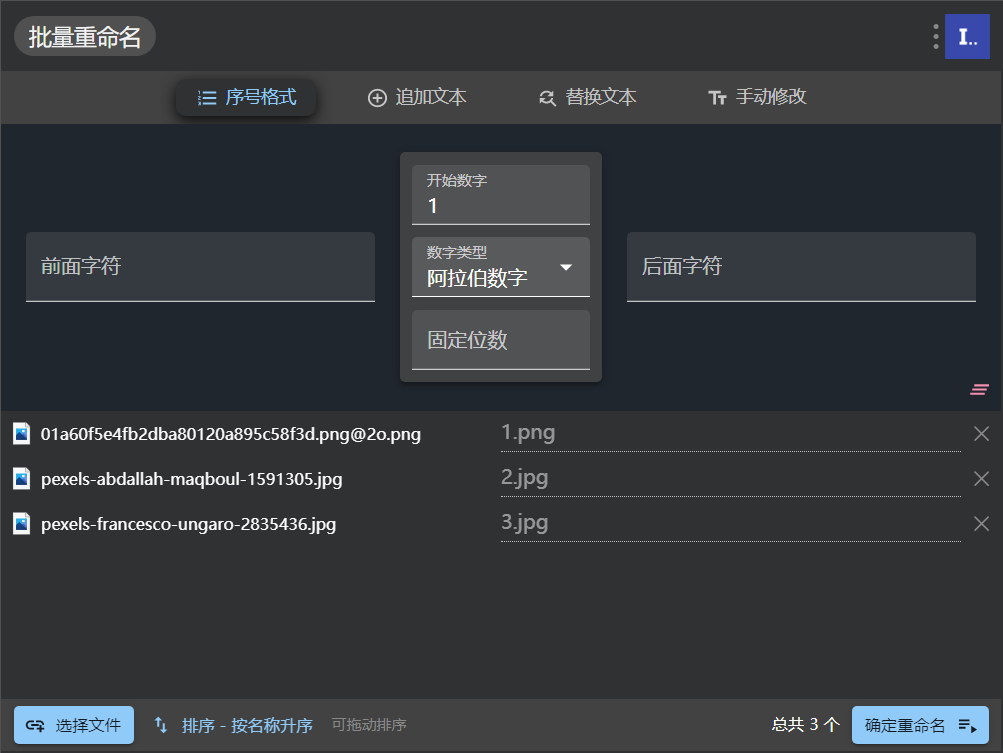This screenshot has width=1003, height=753.
Task: Select file name 01a60f5e4fb2dba80120a895c58f3d.png@2o.png
Action: [x=231, y=434]
